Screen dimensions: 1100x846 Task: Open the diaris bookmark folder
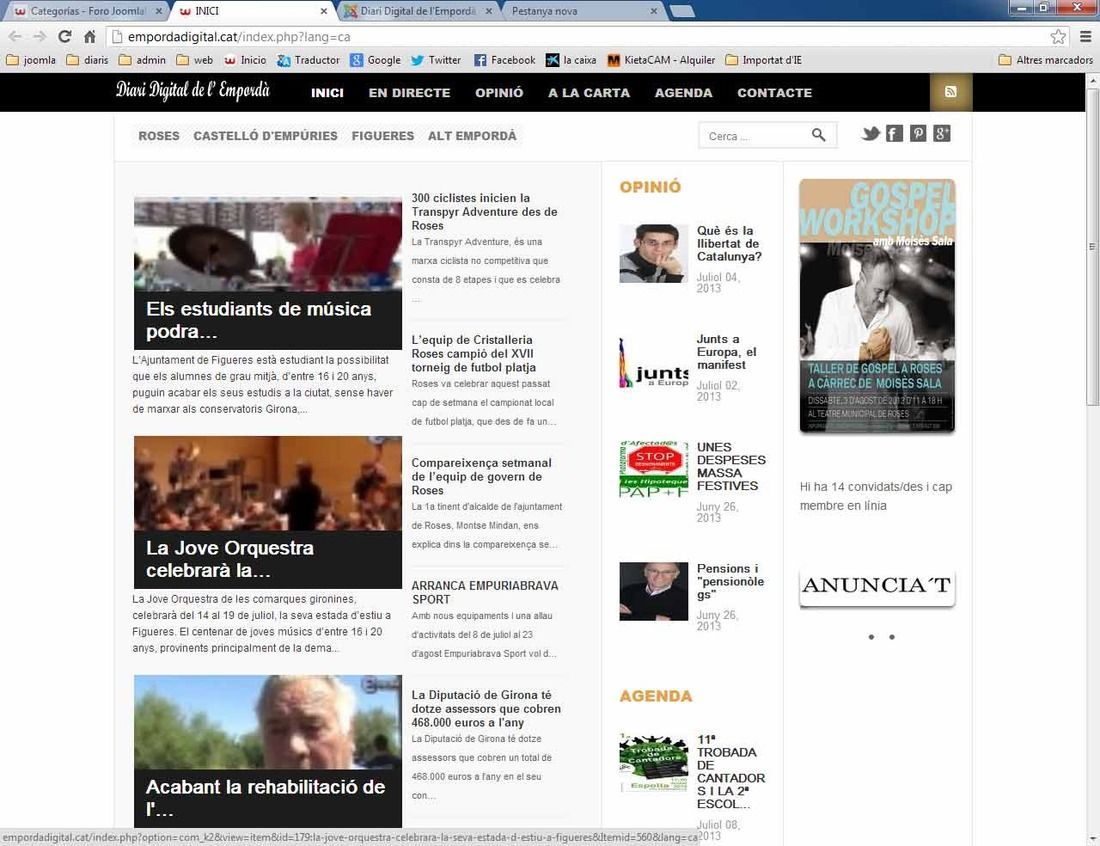[88, 60]
